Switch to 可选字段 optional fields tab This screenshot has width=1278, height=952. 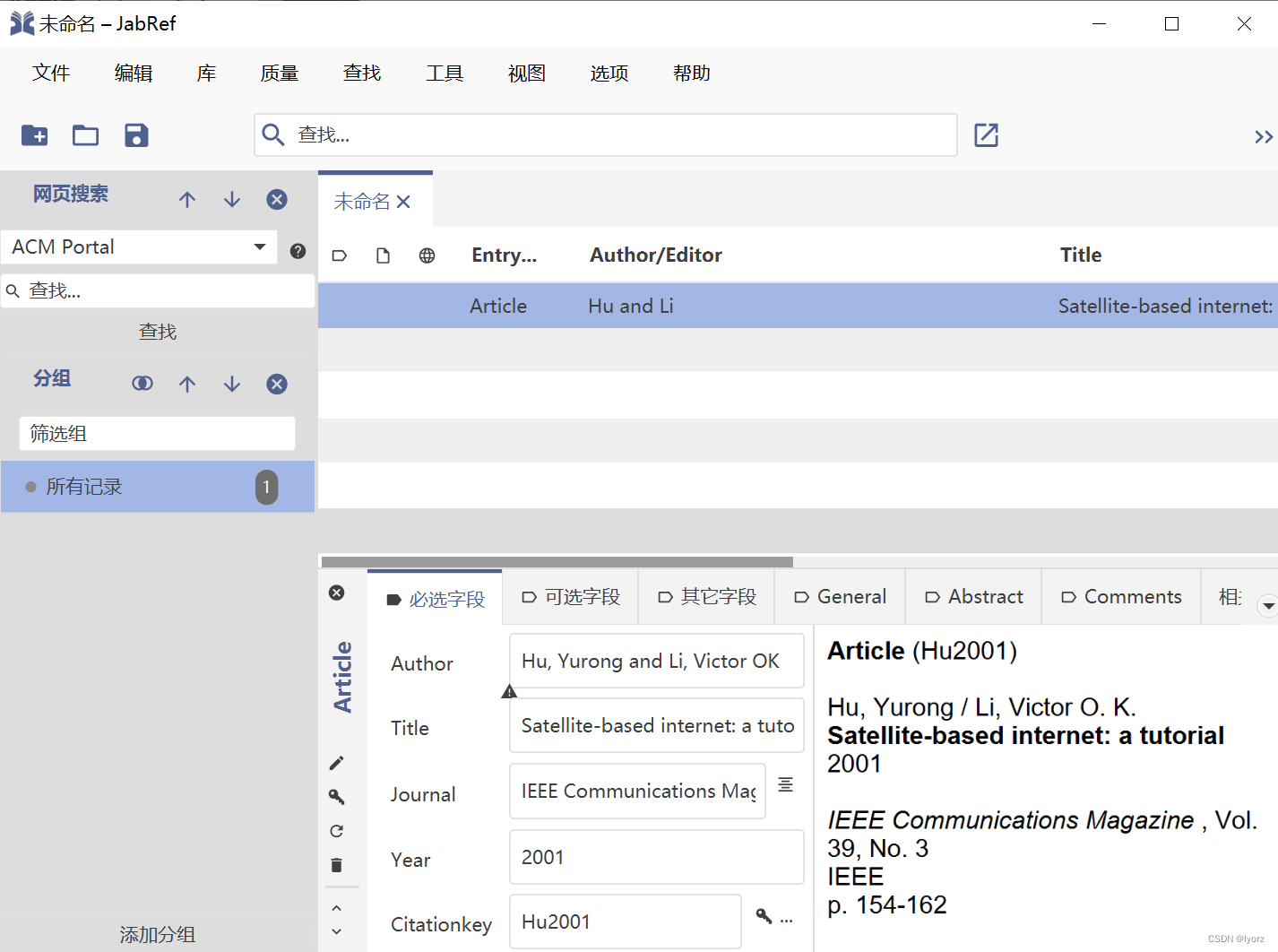pos(571,597)
